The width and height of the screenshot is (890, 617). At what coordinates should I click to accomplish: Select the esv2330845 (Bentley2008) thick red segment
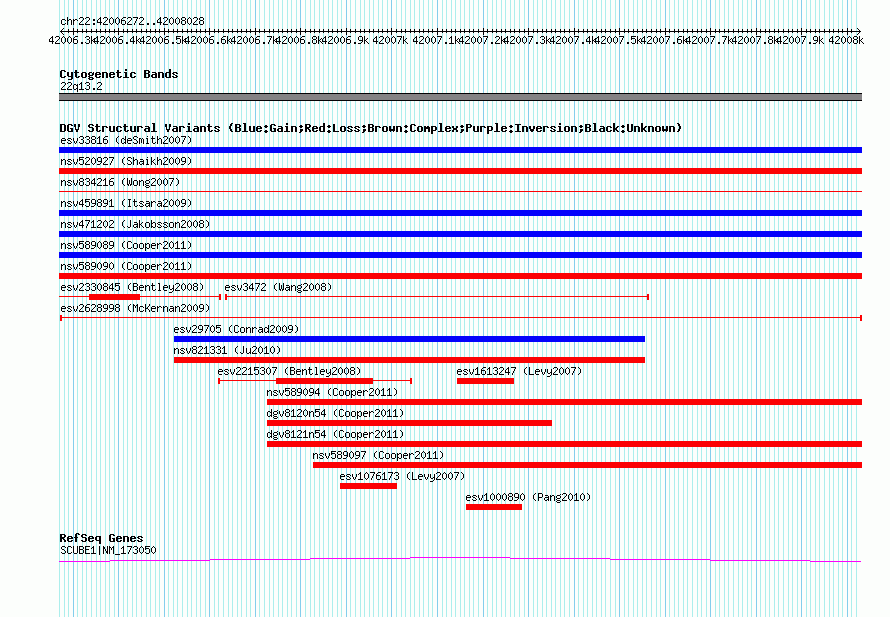click(x=115, y=297)
